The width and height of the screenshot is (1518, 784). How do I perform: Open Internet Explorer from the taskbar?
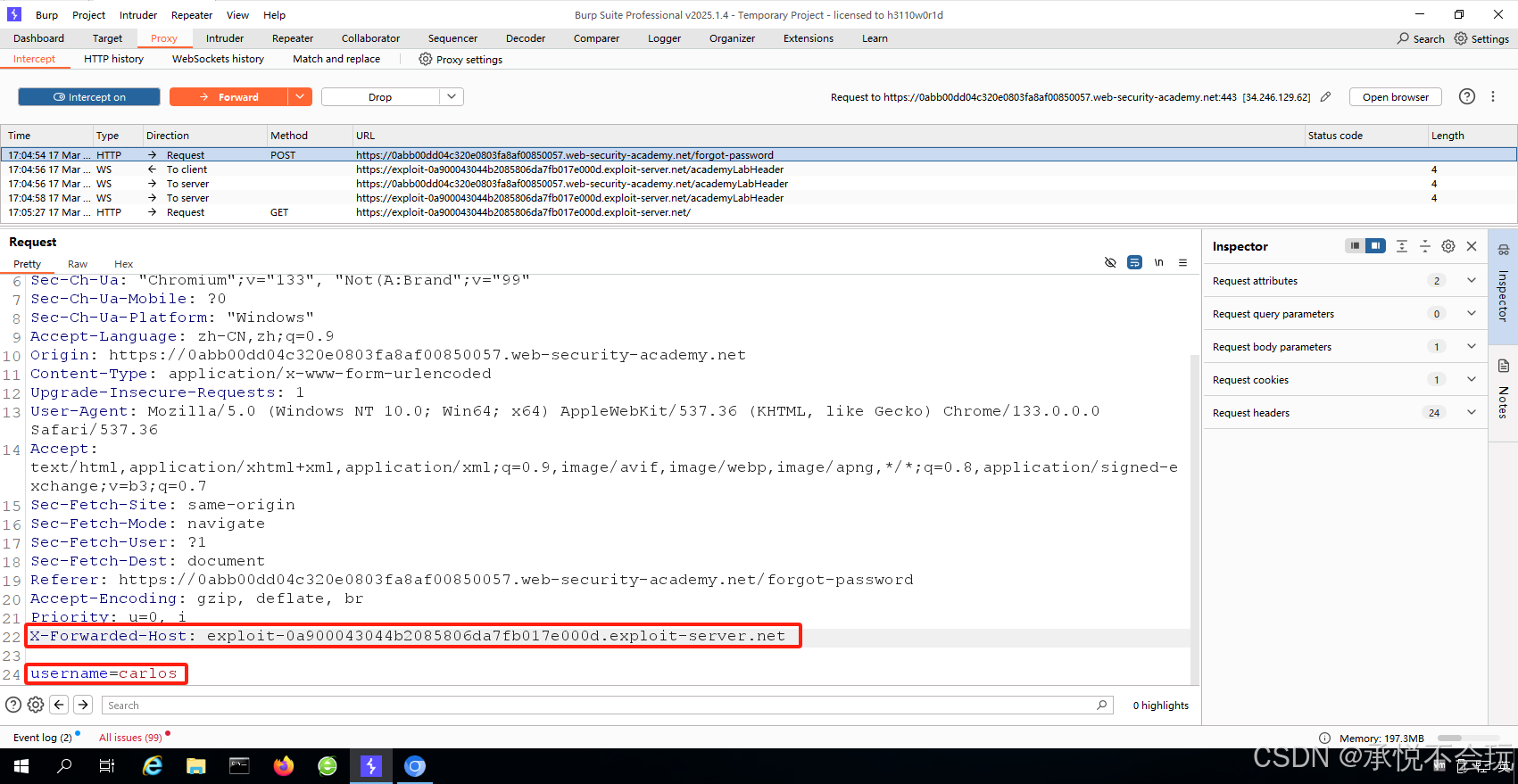click(x=153, y=766)
